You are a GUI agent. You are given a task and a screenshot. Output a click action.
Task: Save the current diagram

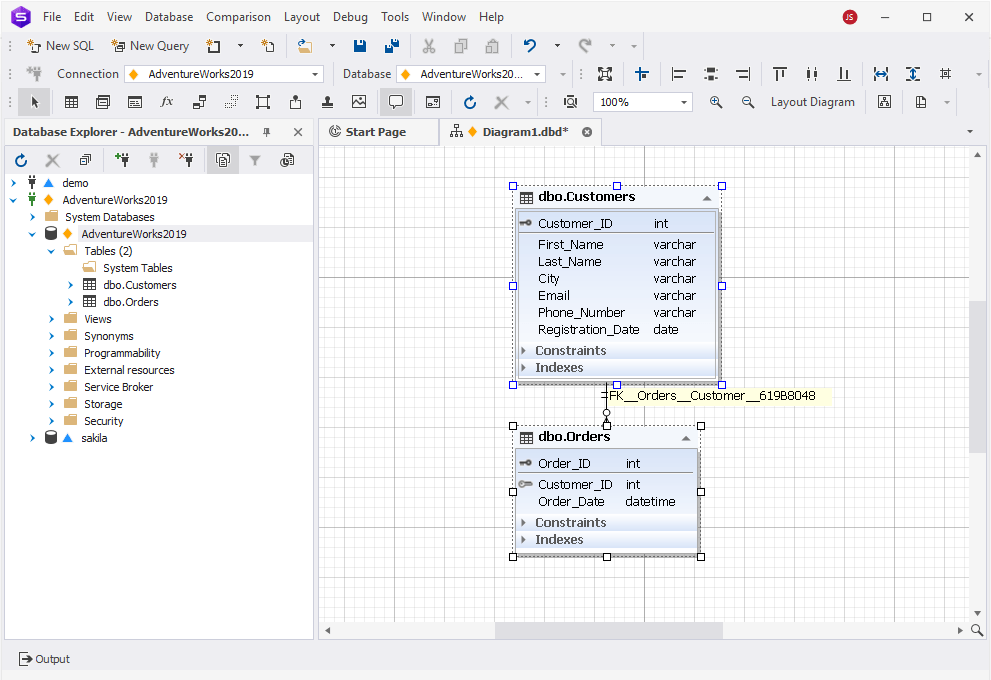pyautogui.click(x=359, y=45)
